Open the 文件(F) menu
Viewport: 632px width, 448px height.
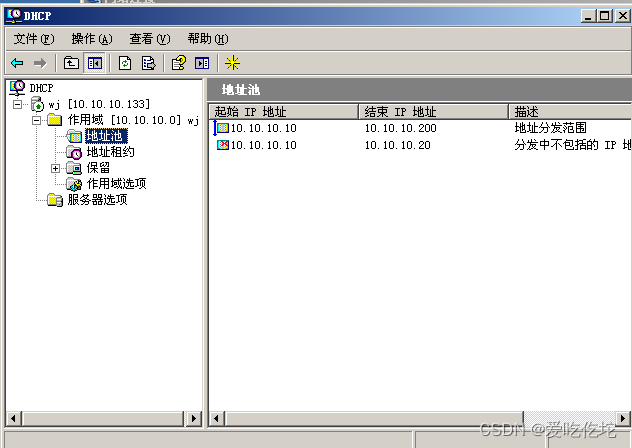(34, 39)
